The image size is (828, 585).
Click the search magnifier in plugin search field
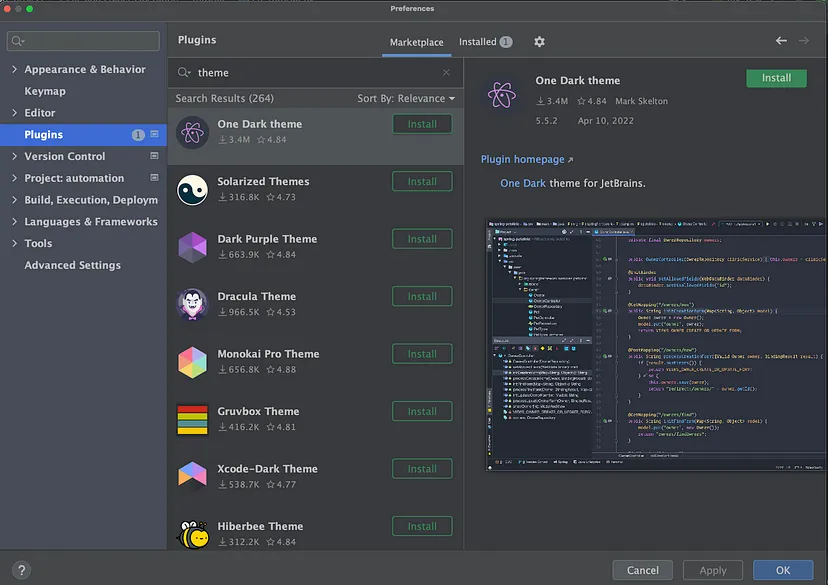click(x=184, y=73)
